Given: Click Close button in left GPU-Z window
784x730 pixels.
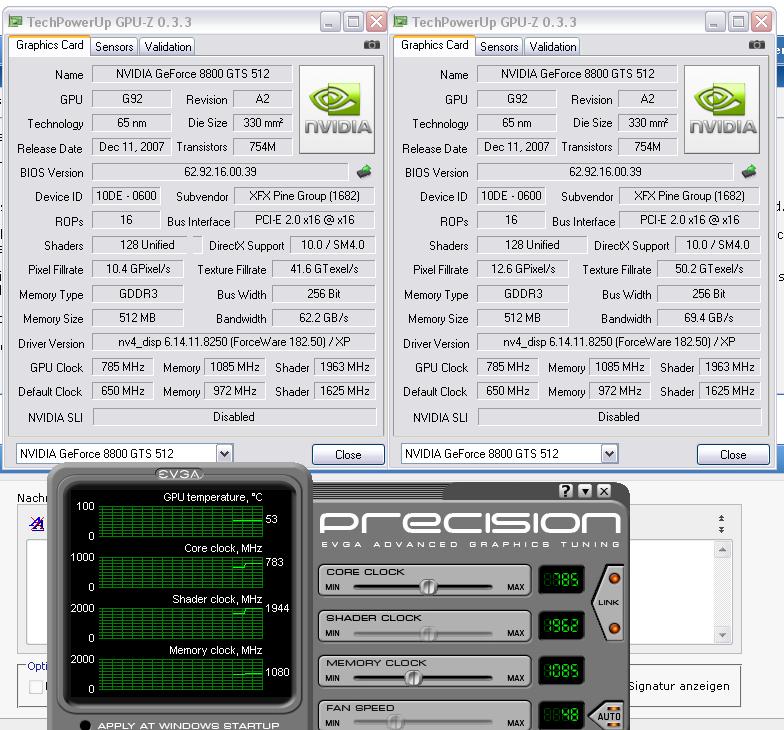Looking at the screenshot, I should click(348, 454).
